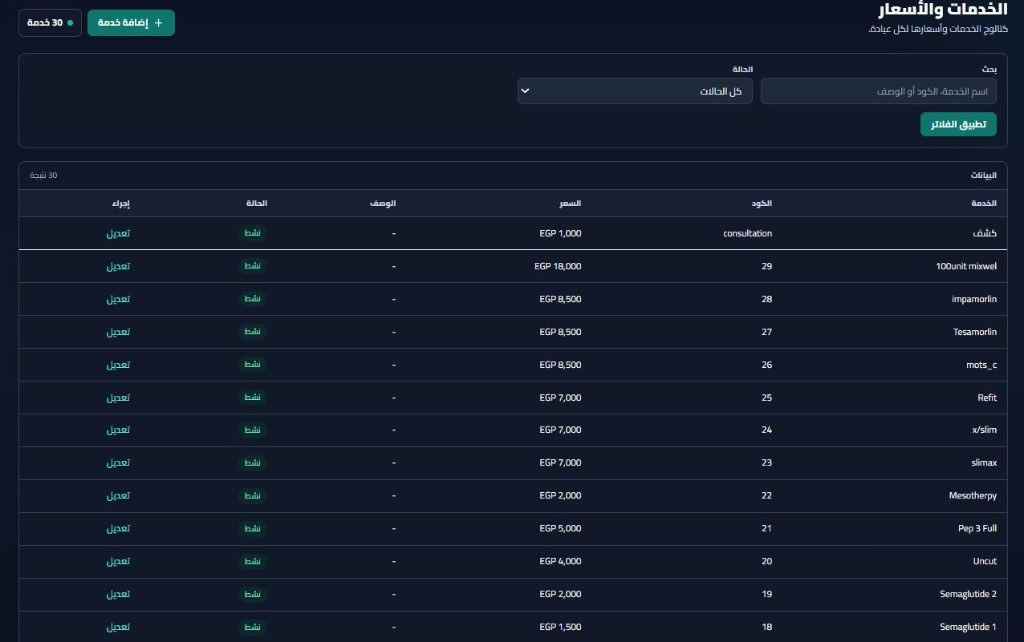Click the EGP 1,500 price cell

click(560, 627)
